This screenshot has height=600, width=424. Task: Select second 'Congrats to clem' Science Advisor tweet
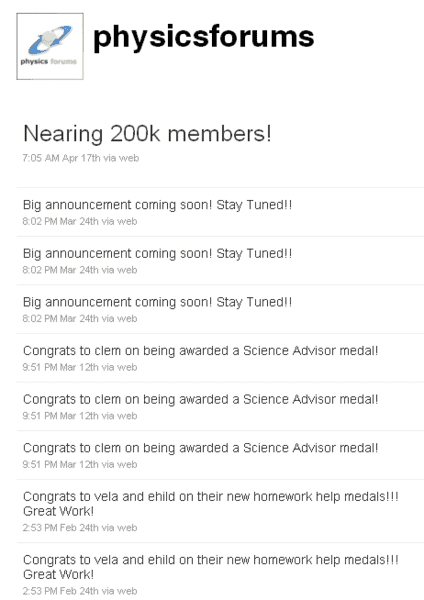(201, 399)
